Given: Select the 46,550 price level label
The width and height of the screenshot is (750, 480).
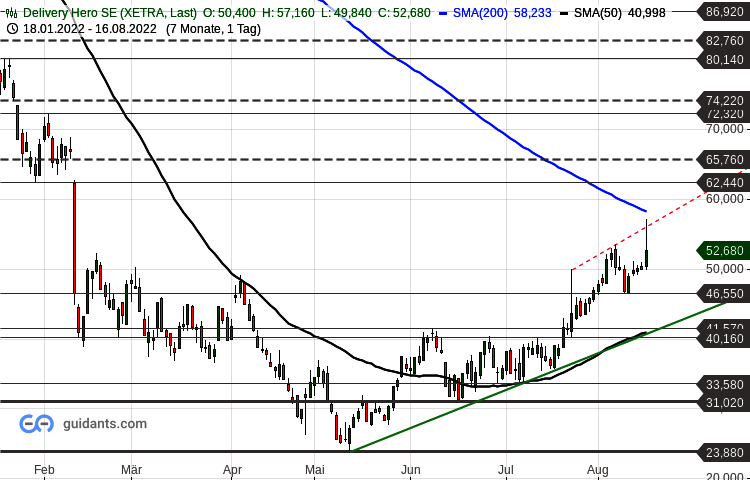Looking at the screenshot, I should point(724,294).
